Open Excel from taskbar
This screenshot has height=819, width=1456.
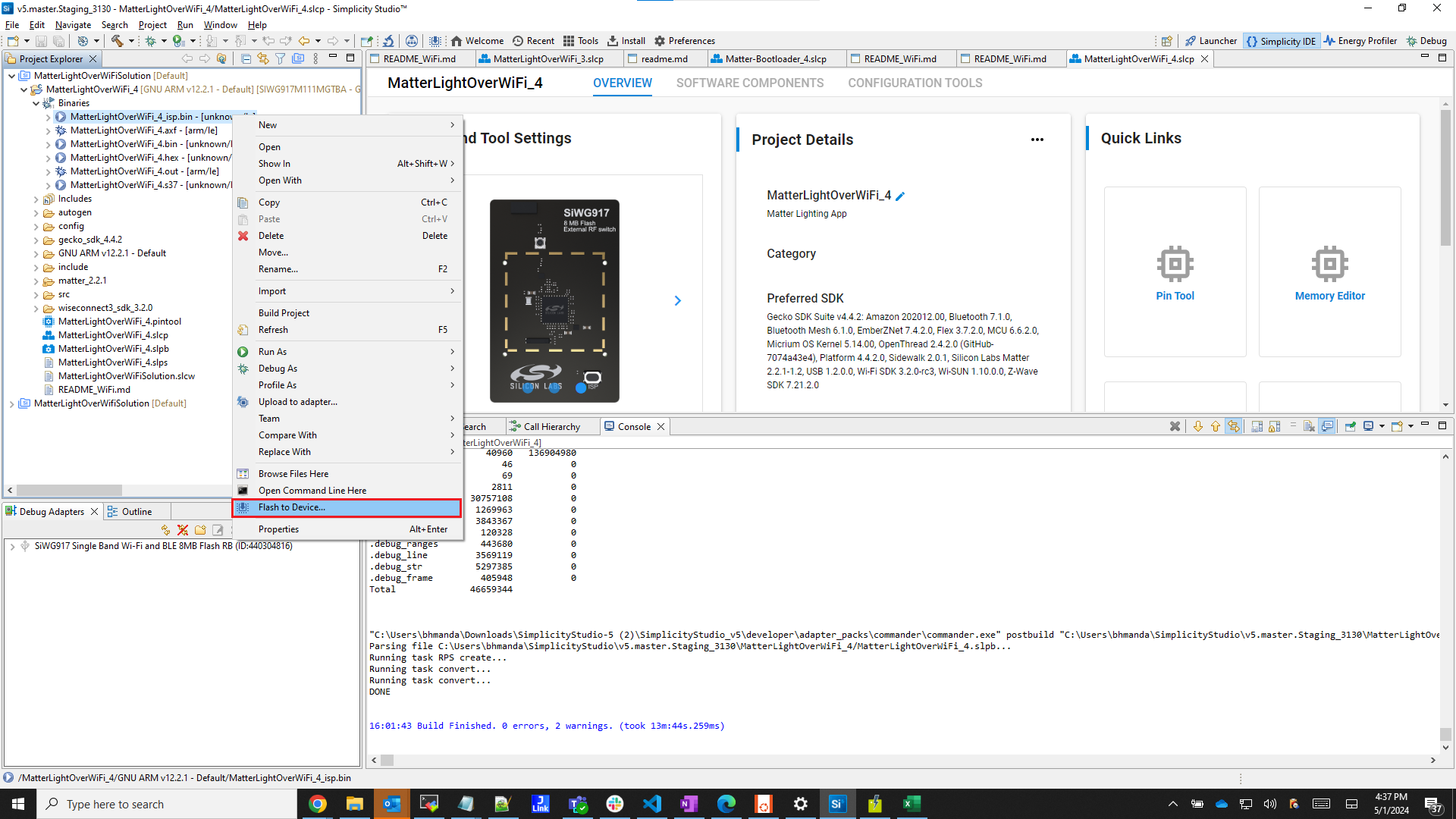[912, 804]
